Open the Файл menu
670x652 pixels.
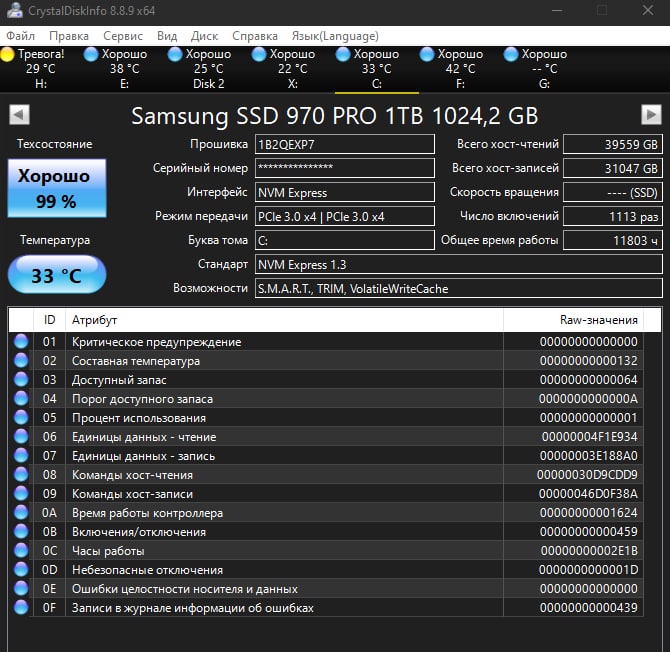[21, 36]
